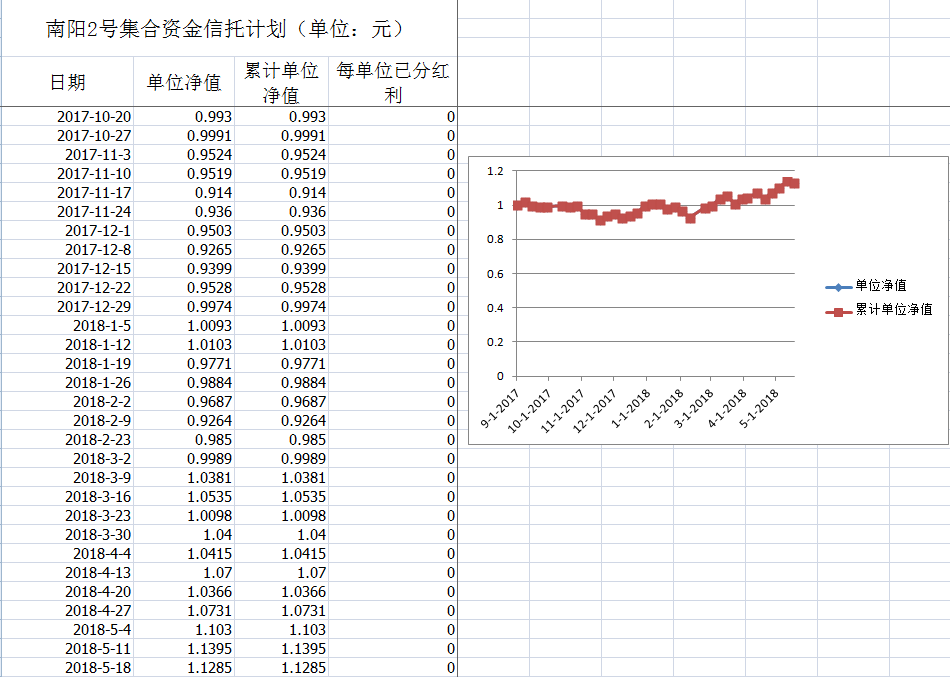Select the title cell 南阳2号集合资金信托计划
The height and width of the screenshot is (677, 950).
pos(226,29)
